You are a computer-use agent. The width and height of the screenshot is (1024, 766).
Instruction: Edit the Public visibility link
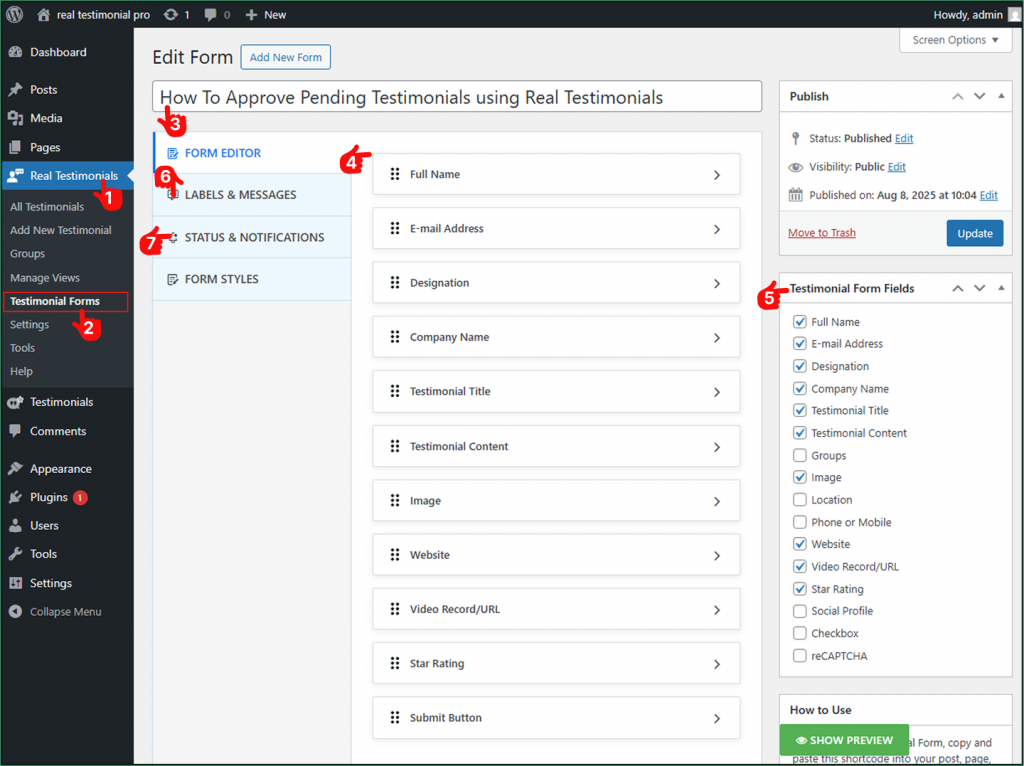coord(897,167)
